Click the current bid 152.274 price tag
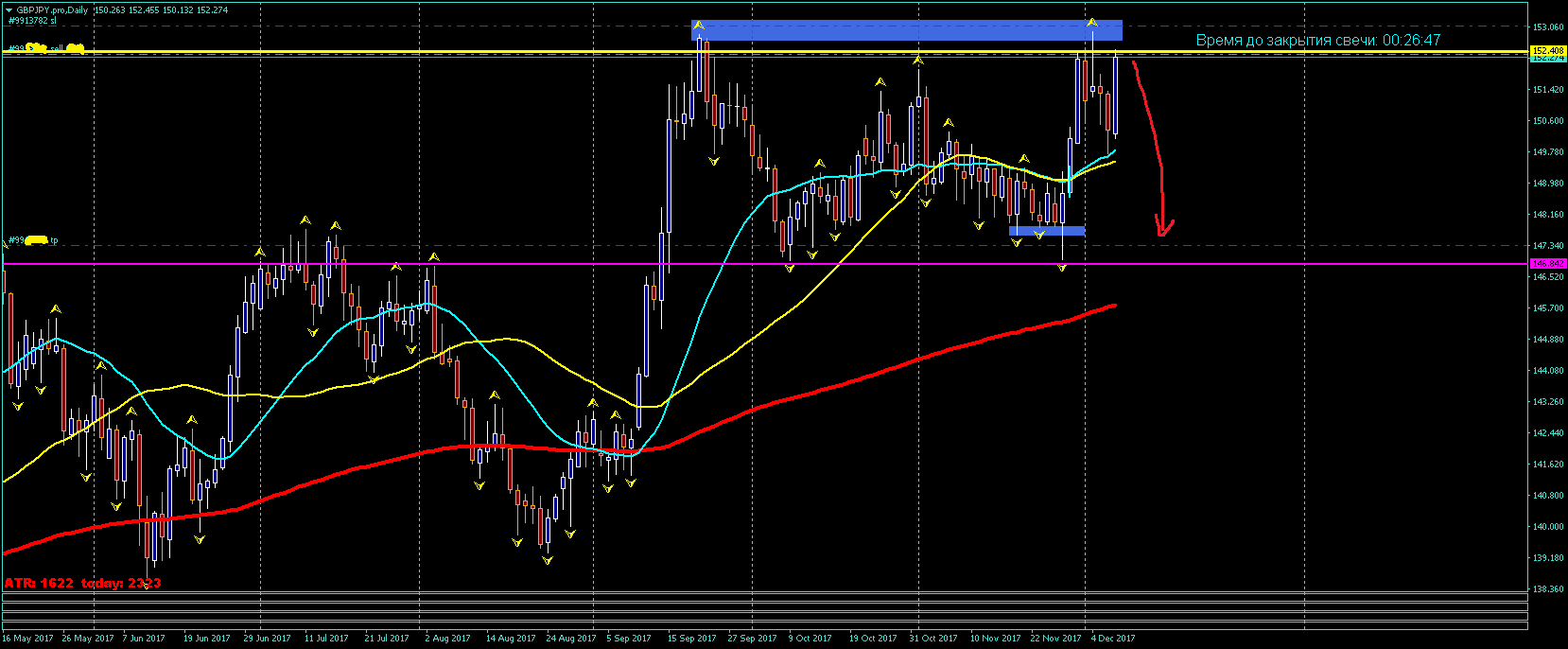The width and height of the screenshot is (1568, 649). [1548, 59]
